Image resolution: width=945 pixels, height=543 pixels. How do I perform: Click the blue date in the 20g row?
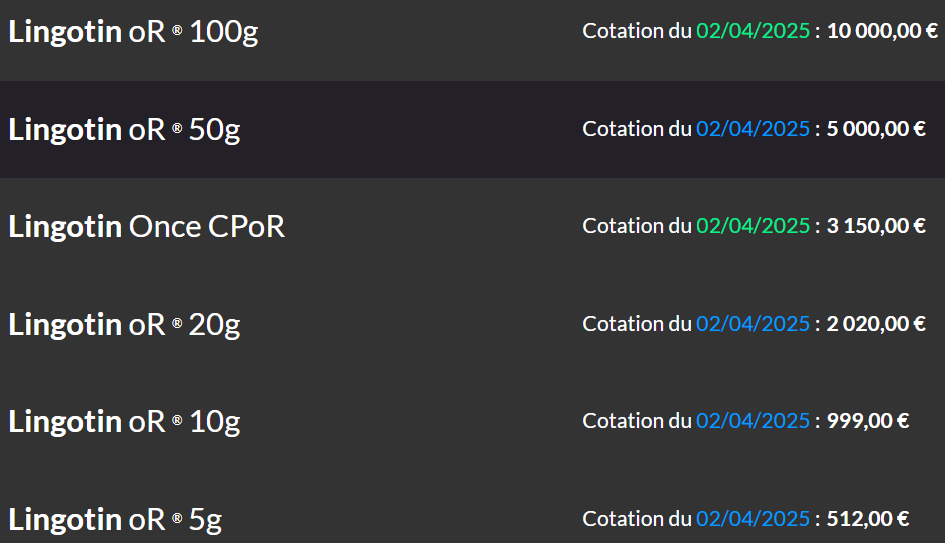coord(753,324)
